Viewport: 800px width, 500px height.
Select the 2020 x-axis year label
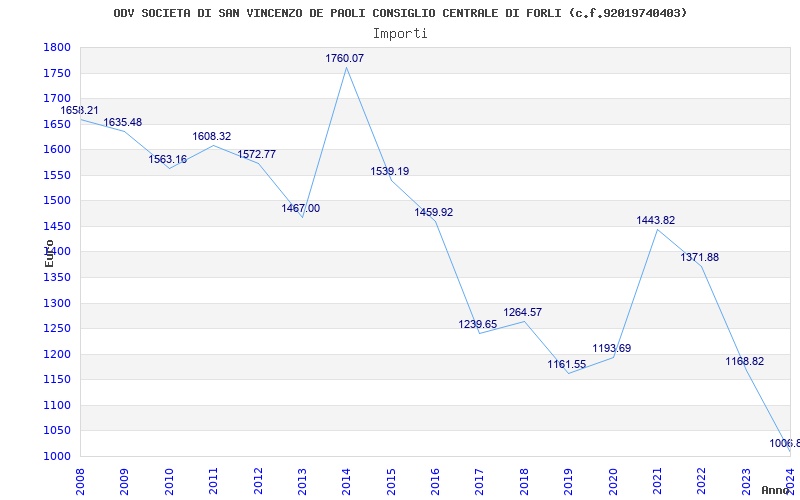coord(613,481)
